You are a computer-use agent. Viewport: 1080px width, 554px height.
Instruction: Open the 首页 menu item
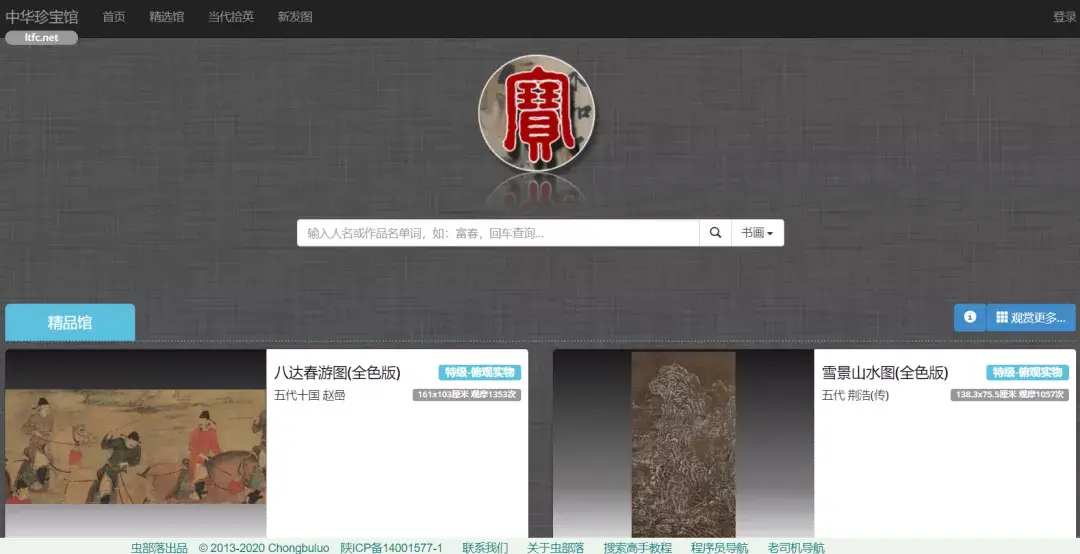tap(114, 17)
